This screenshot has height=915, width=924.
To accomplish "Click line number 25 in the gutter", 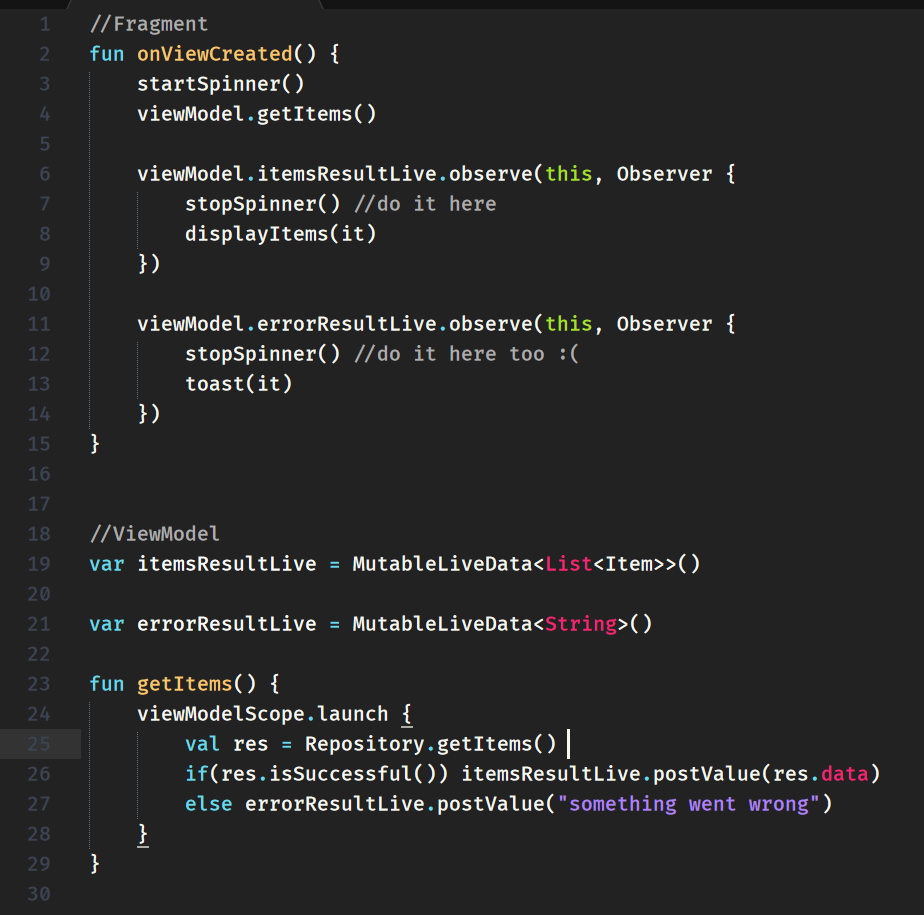I will [x=39, y=743].
